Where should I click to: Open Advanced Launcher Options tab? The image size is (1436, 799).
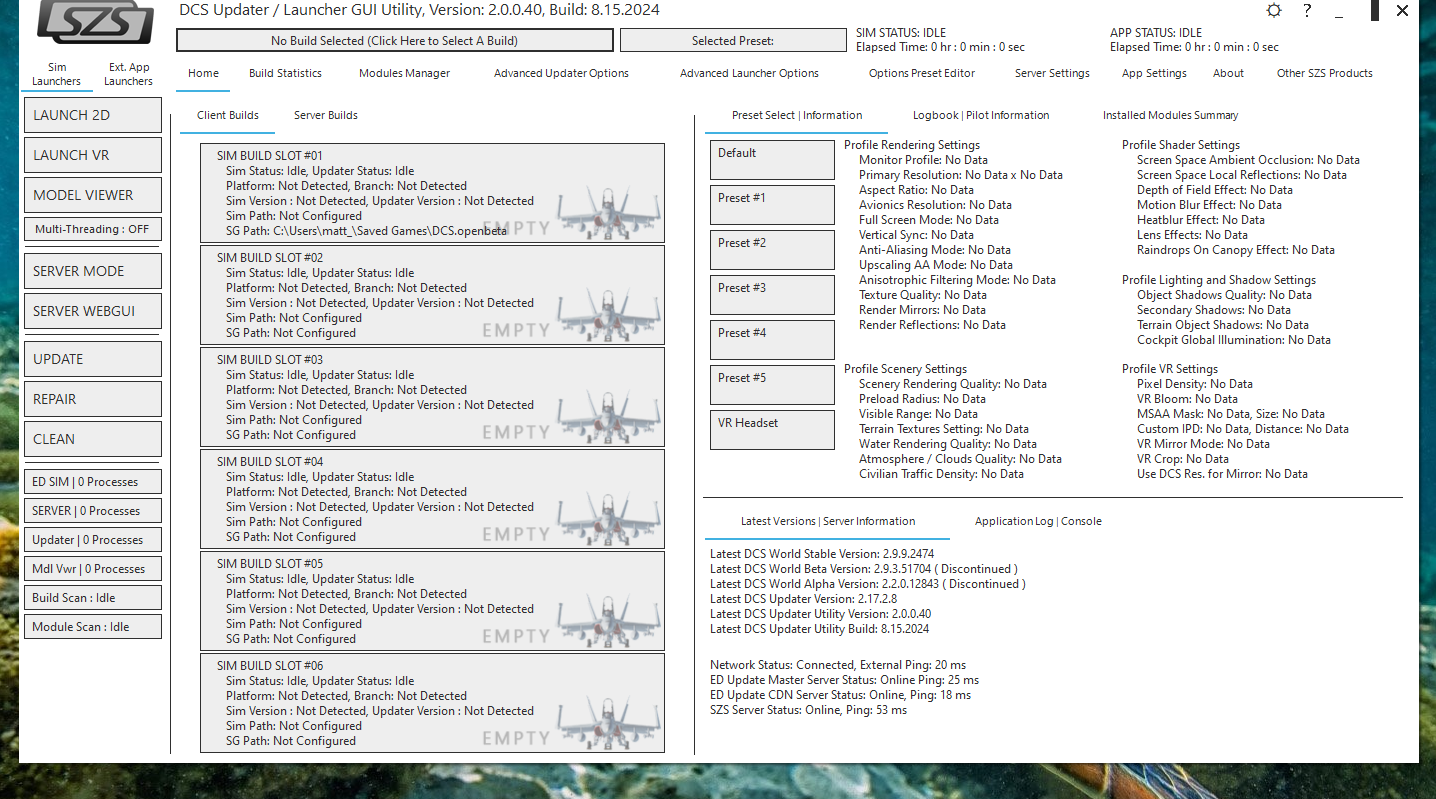click(x=749, y=73)
